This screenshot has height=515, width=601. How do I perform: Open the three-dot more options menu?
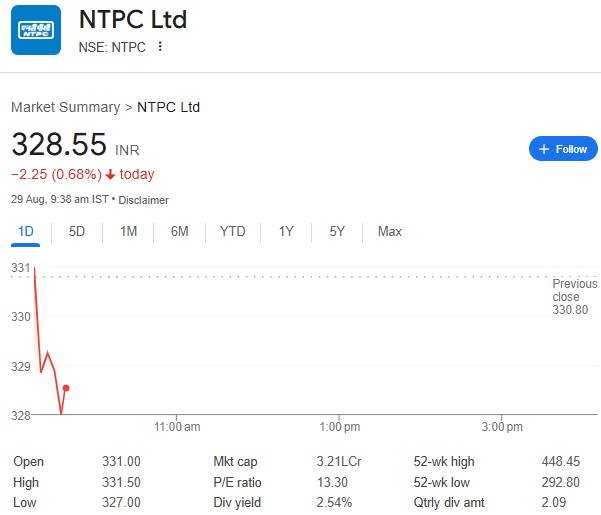(160, 47)
